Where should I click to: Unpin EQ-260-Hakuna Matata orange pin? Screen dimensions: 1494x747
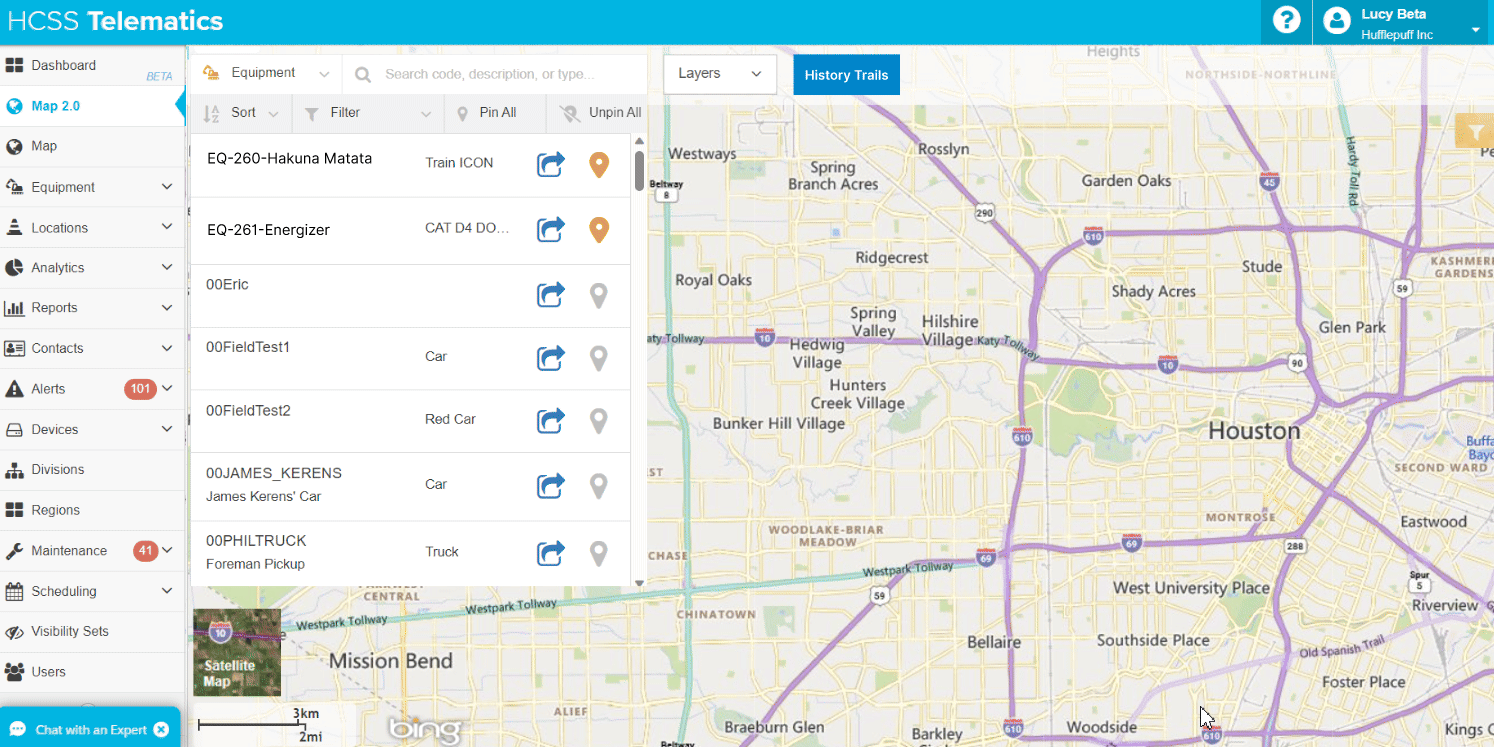[599, 165]
